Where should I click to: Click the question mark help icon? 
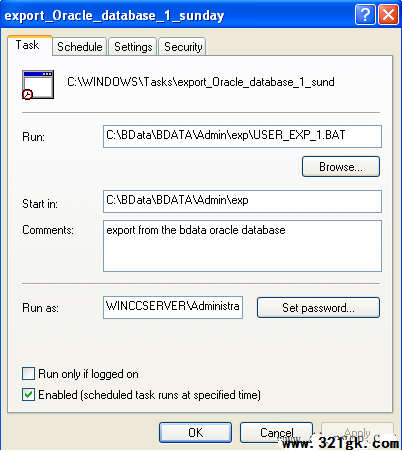click(x=365, y=15)
